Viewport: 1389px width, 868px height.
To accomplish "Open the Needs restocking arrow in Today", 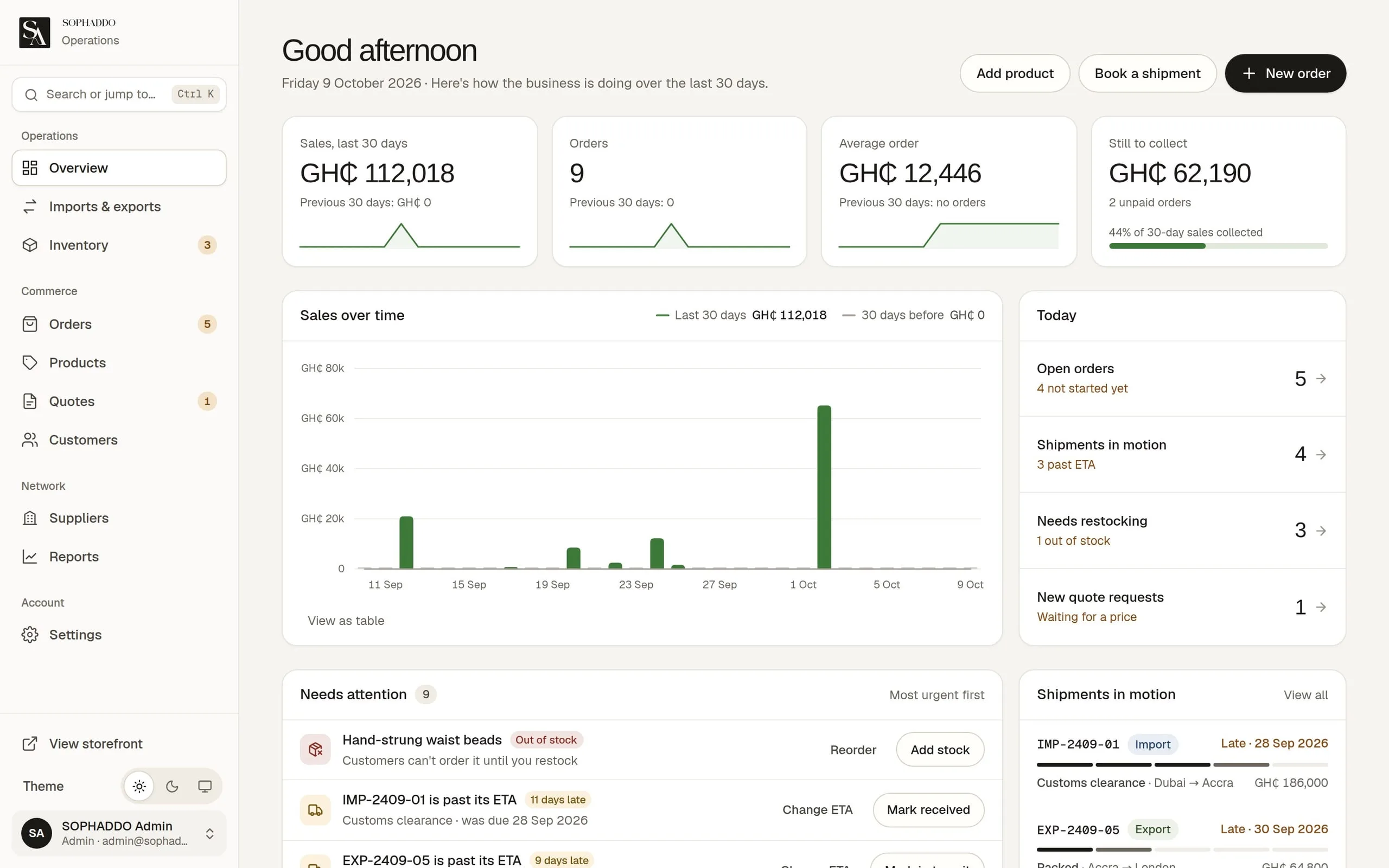I will [x=1321, y=531].
